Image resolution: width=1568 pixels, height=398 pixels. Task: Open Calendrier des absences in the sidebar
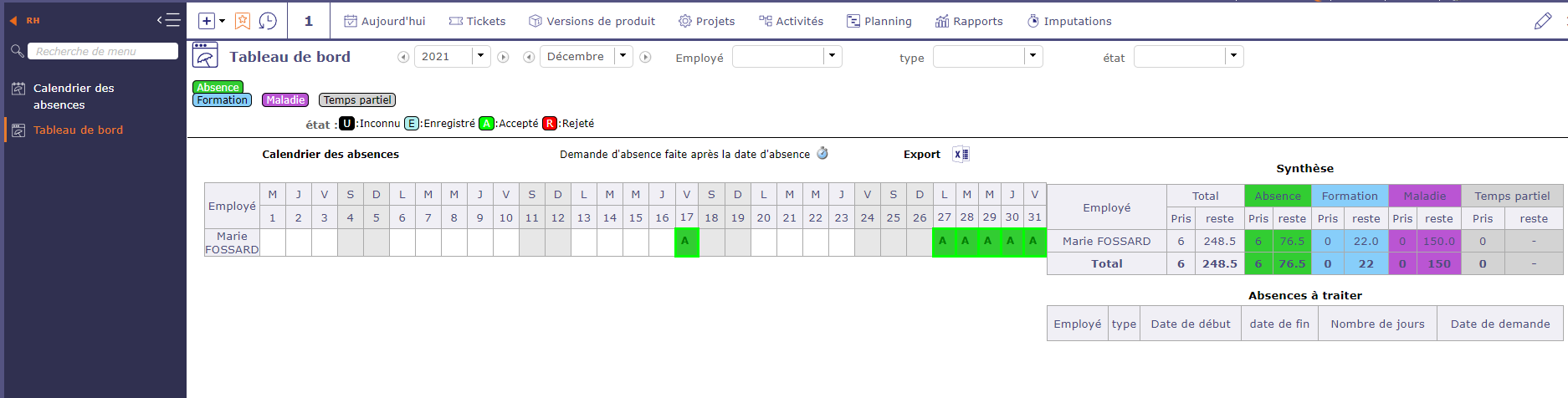pyautogui.click(x=74, y=96)
